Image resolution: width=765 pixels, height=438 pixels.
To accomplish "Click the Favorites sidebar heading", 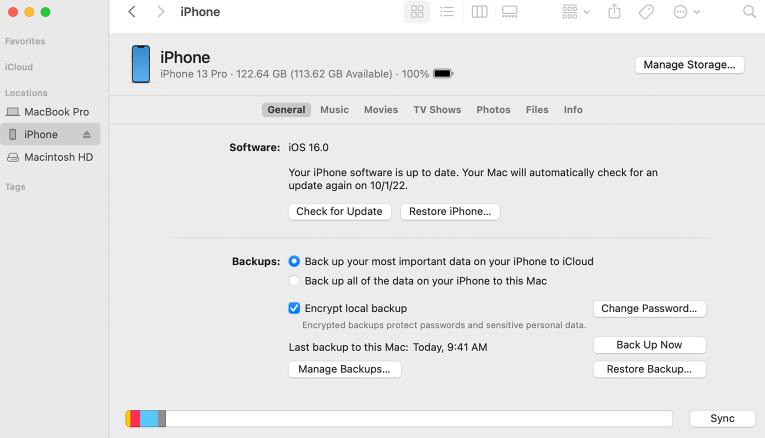I will coord(25,41).
